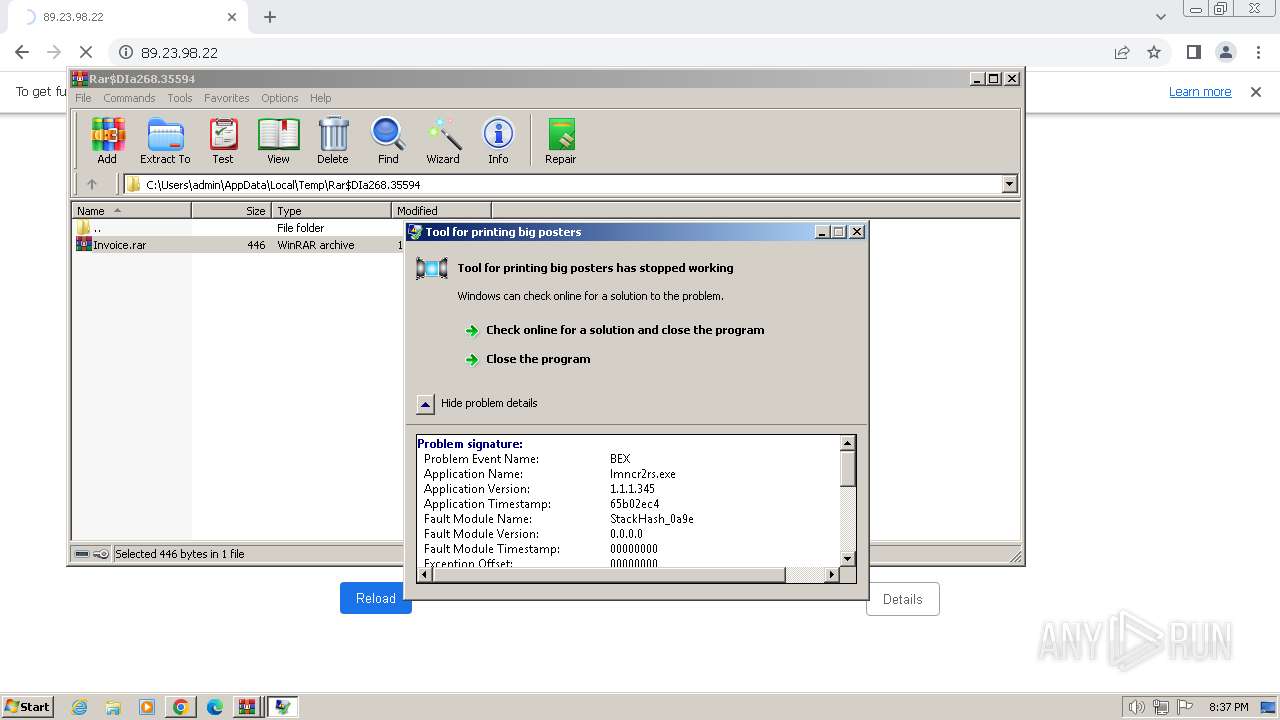
Task: Open File Explorer taskbar icon
Action: (113, 707)
